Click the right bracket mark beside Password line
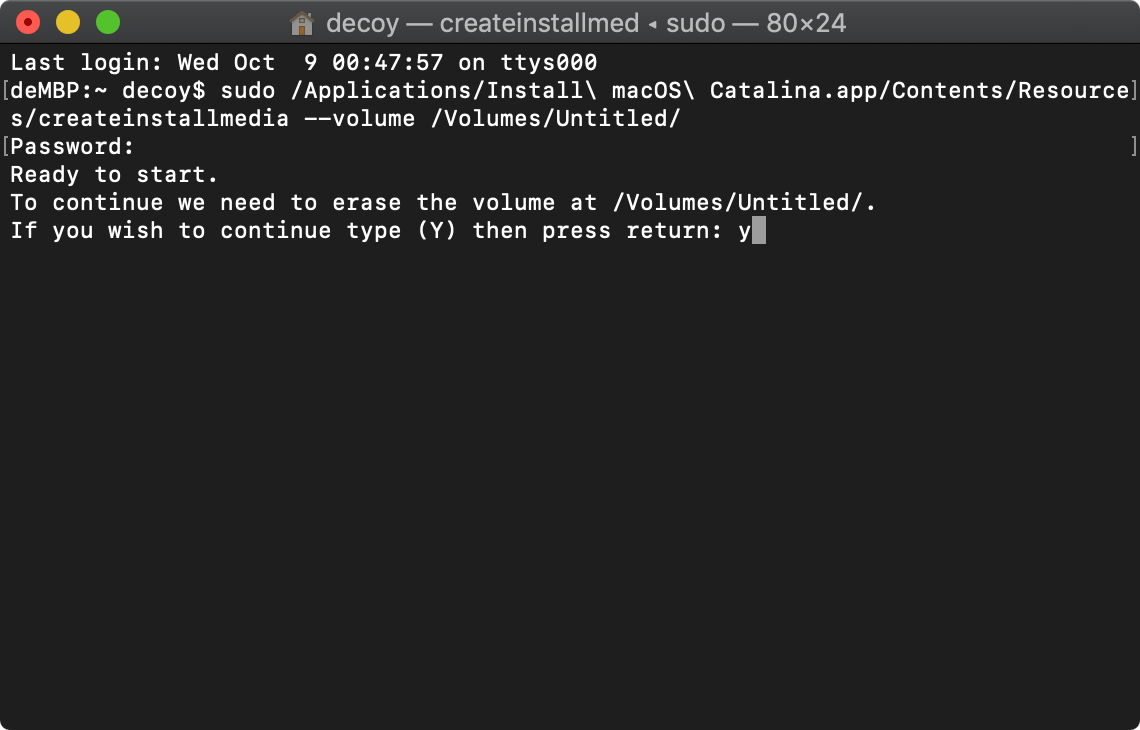This screenshot has height=730, width=1140. click(x=1134, y=146)
